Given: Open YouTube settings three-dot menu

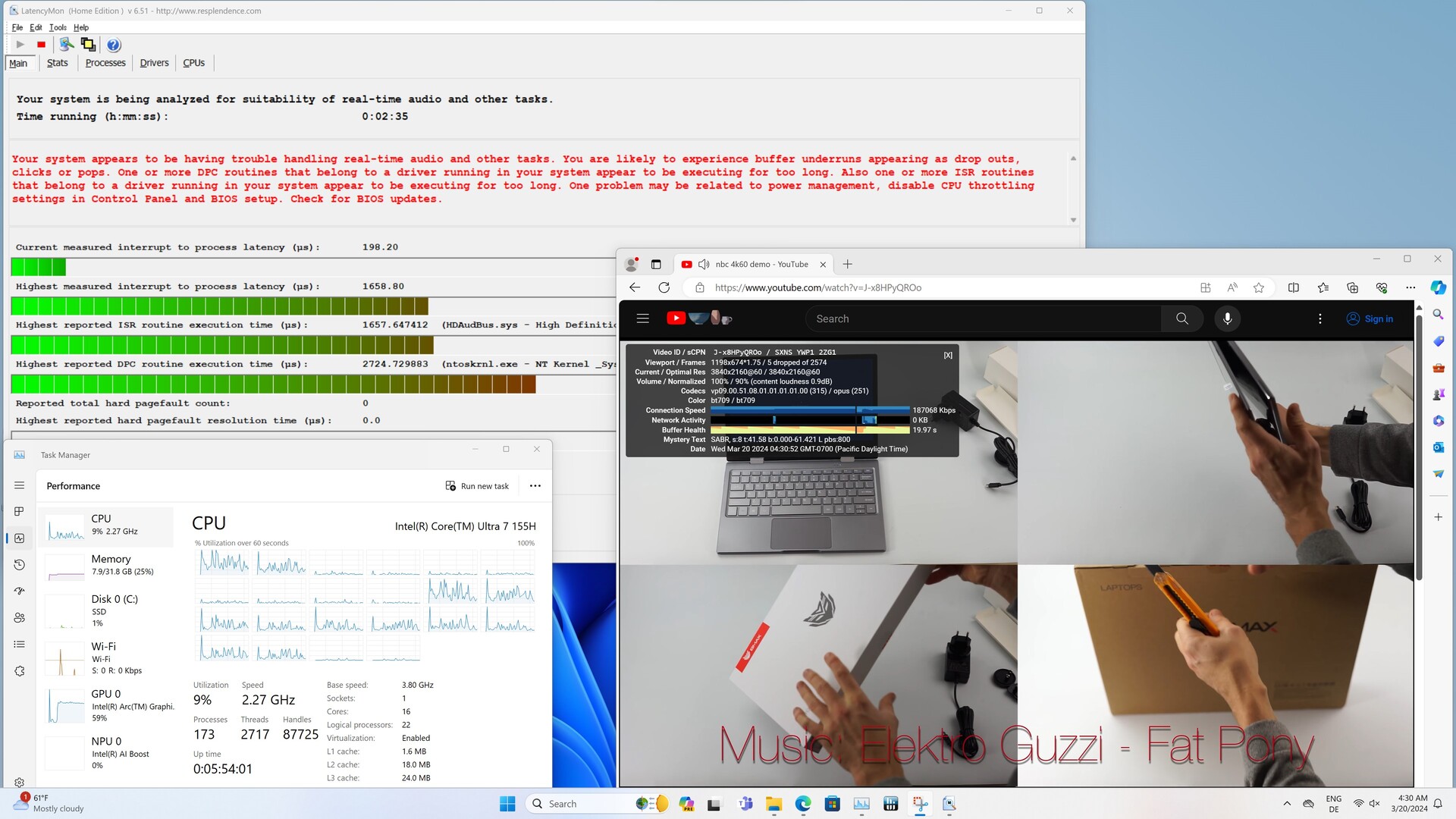Looking at the screenshot, I should pyautogui.click(x=1319, y=319).
